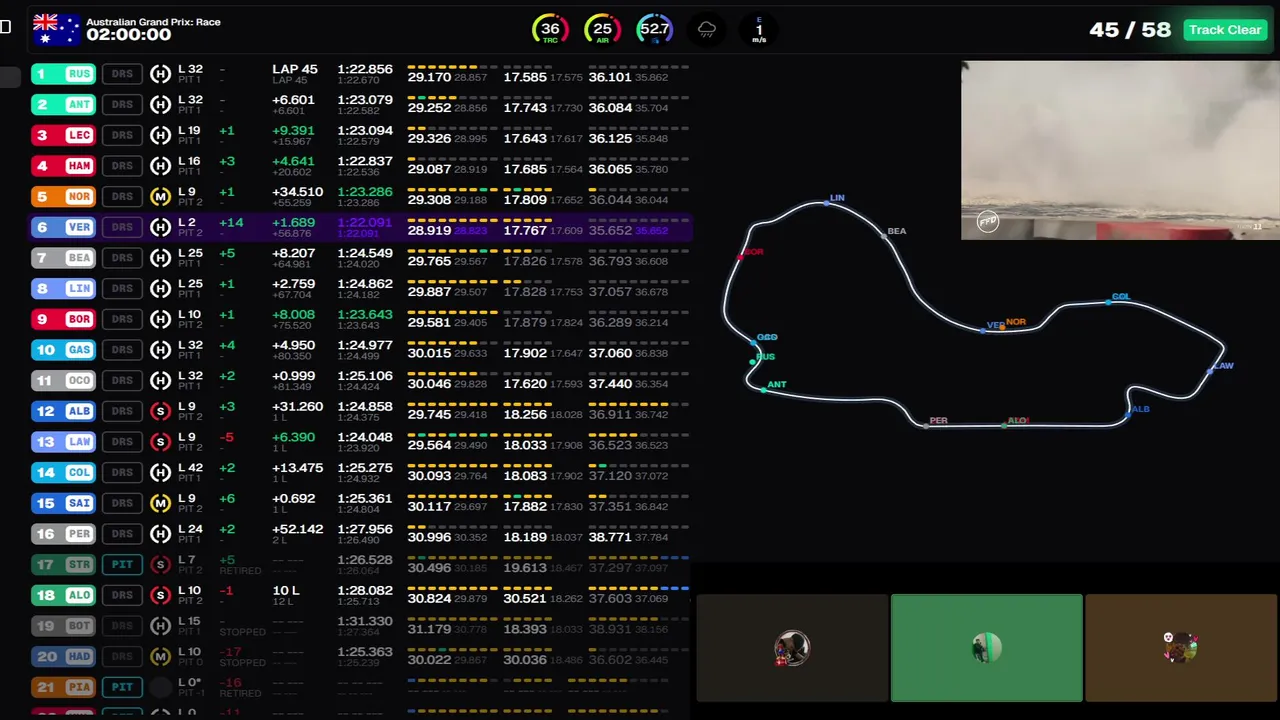Click the LIN driver tag in position 8

click(63, 289)
